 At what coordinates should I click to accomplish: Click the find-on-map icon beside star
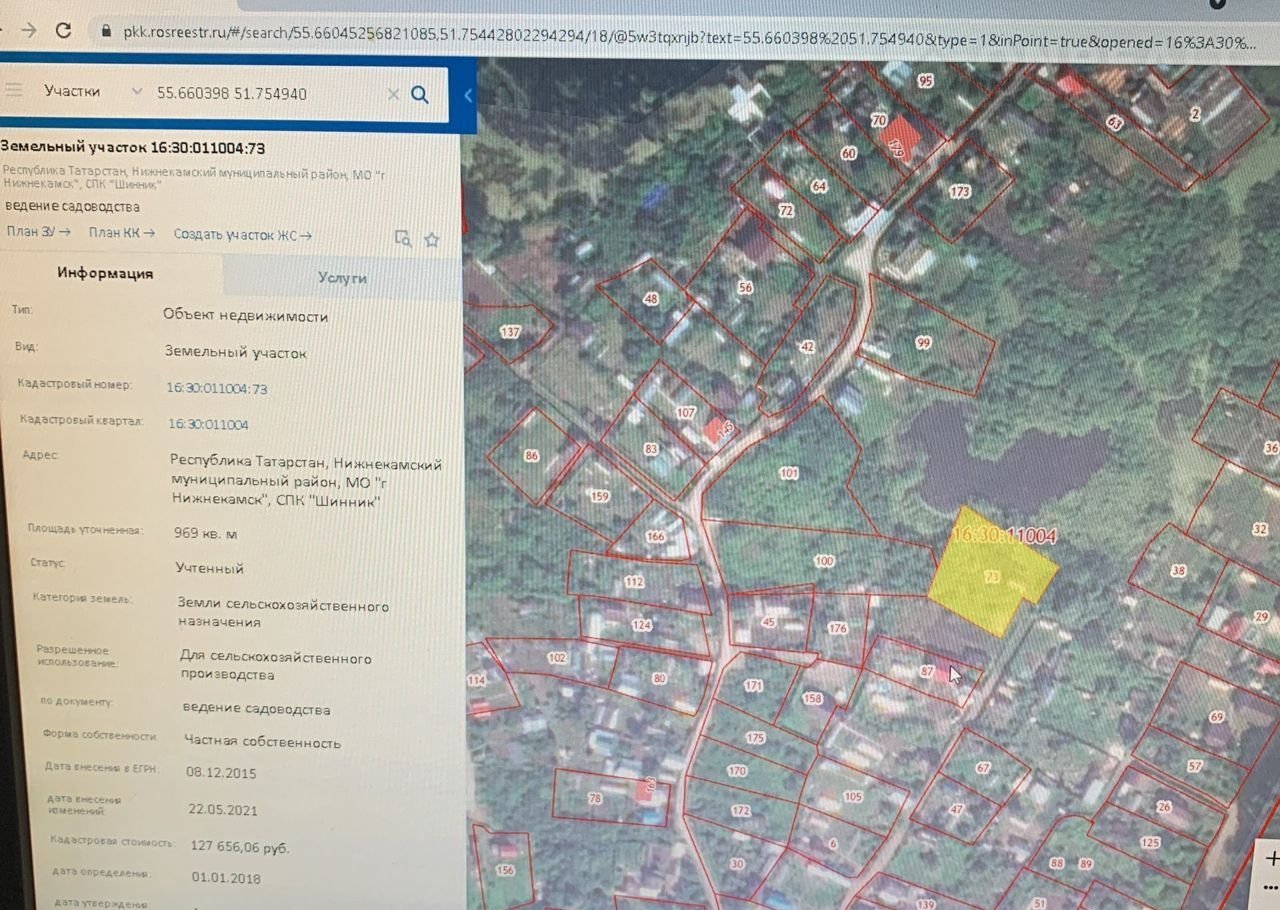pos(403,238)
